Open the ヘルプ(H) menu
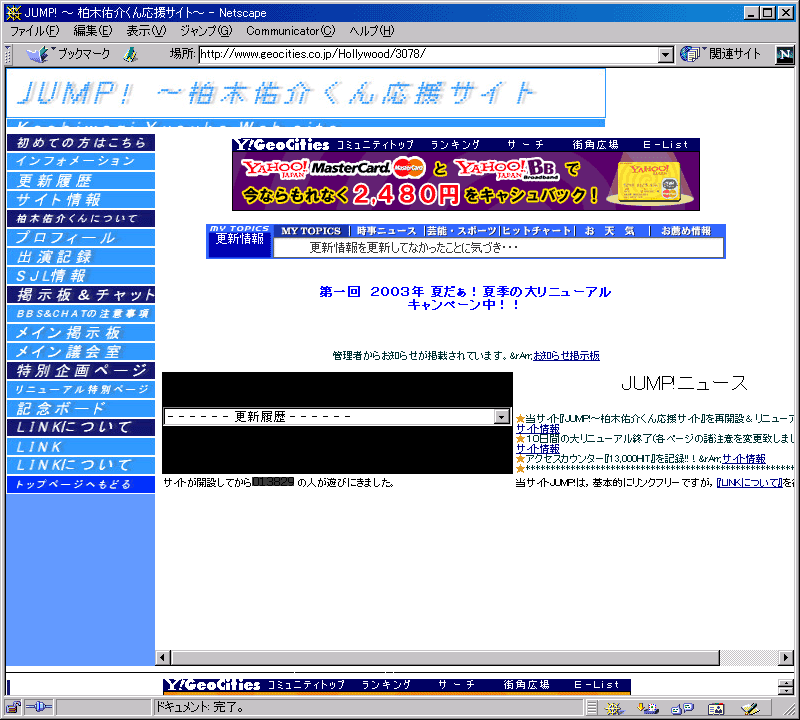This screenshot has height=720, width=800. pyautogui.click(x=372, y=31)
